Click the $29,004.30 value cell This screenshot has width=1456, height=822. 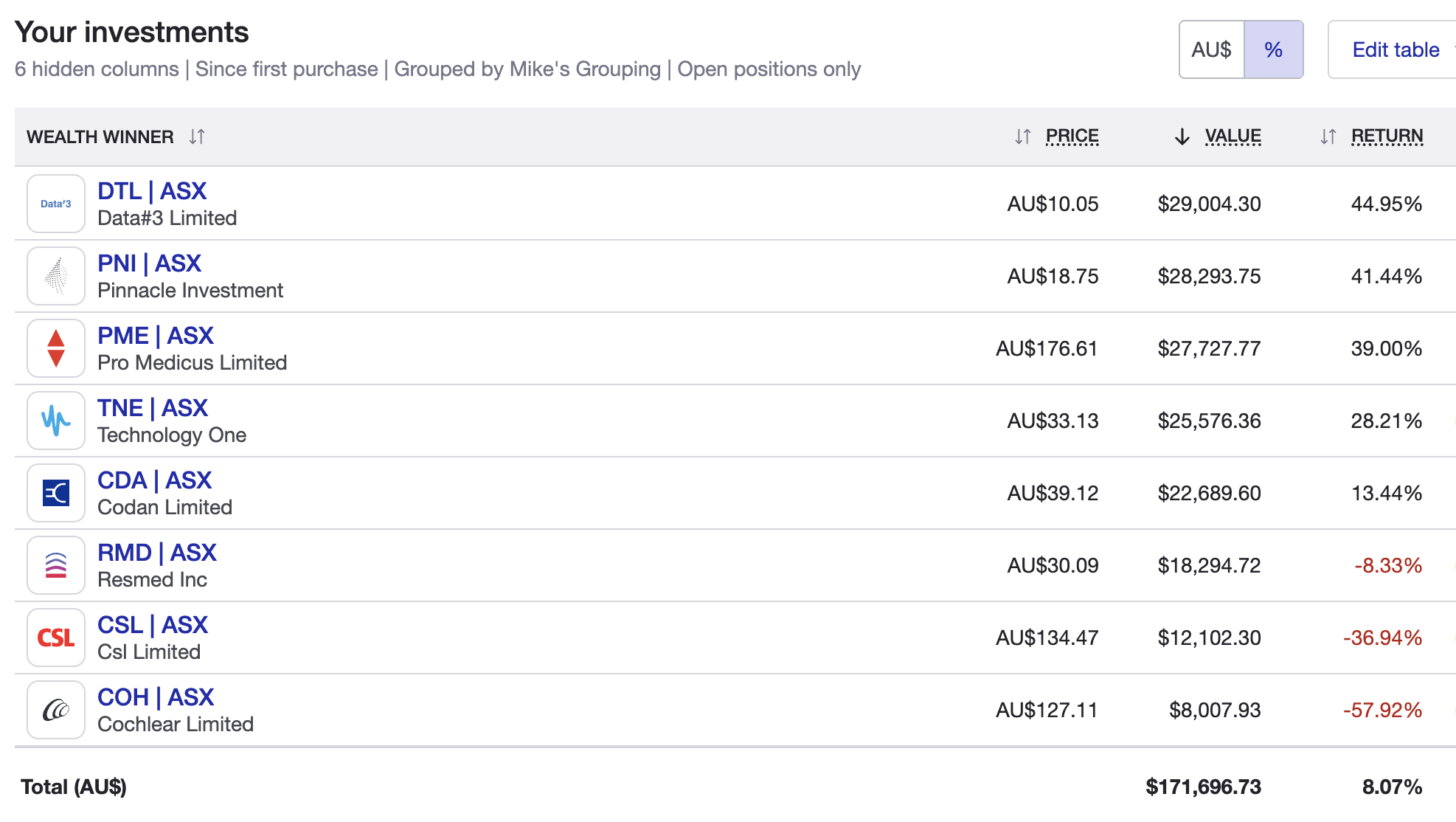[1210, 204]
